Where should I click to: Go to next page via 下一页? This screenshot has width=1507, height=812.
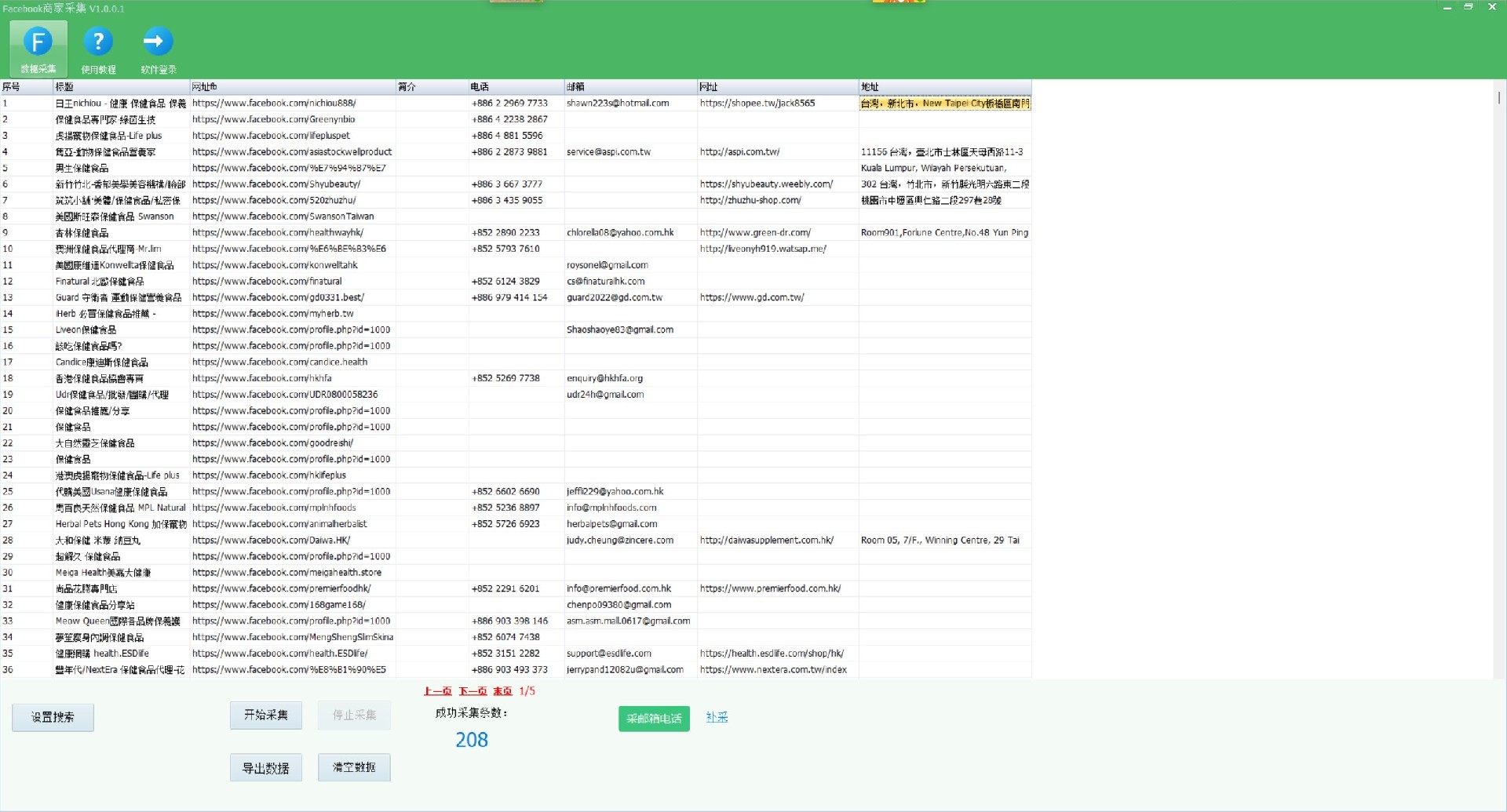[x=473, y=691]
